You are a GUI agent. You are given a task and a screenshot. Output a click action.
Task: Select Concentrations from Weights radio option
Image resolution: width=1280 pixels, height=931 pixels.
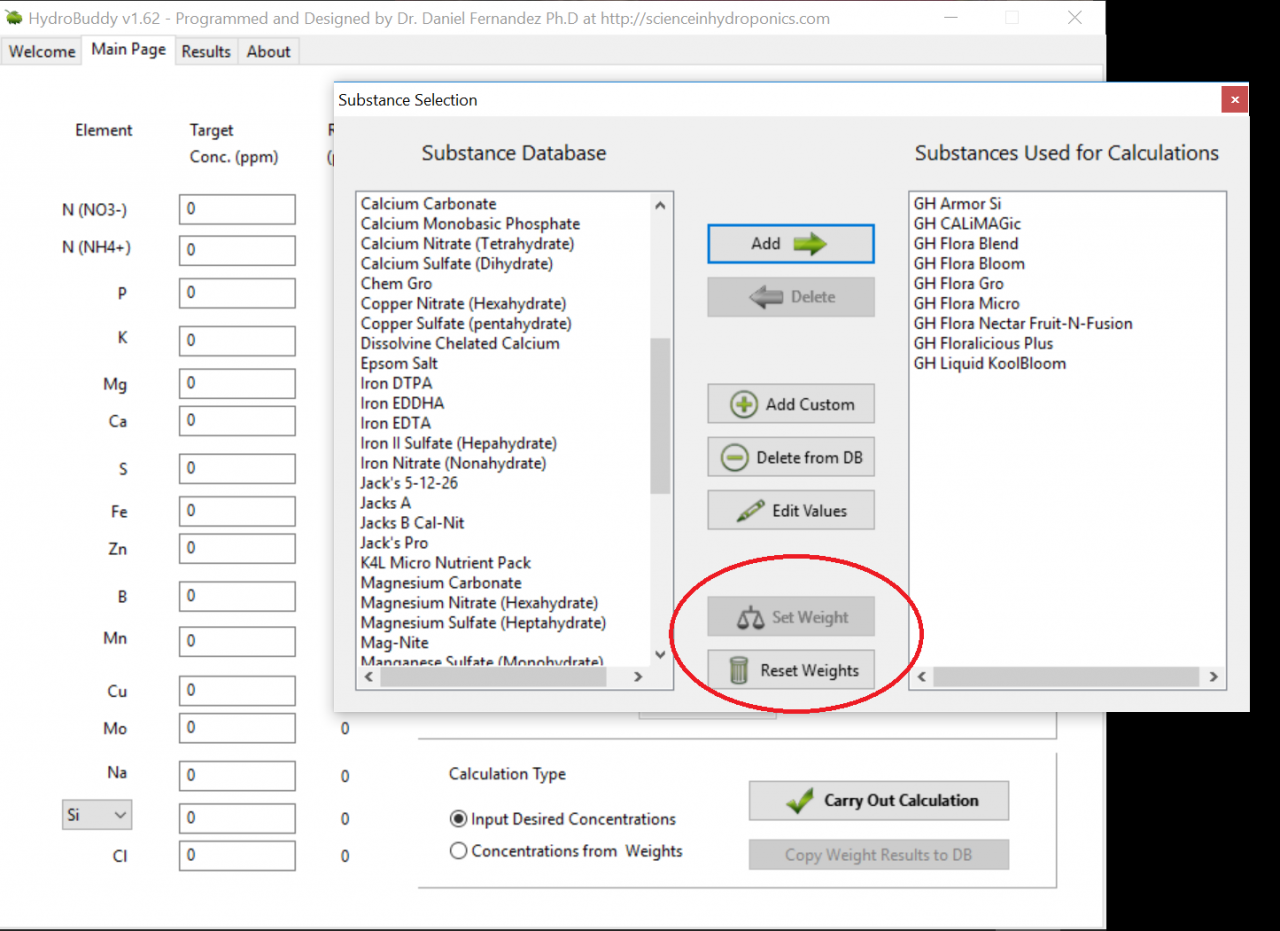click(459, 851)
